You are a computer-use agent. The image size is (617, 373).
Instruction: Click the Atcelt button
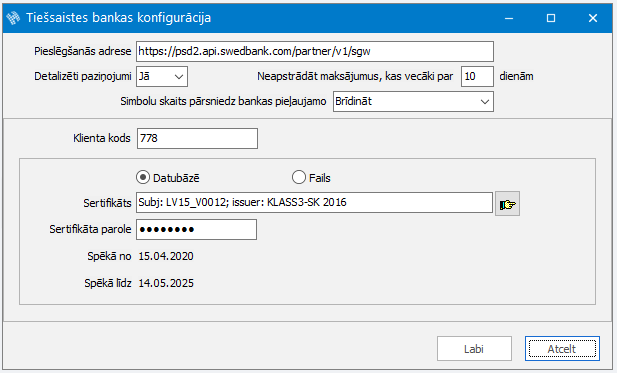coord(562,349)
